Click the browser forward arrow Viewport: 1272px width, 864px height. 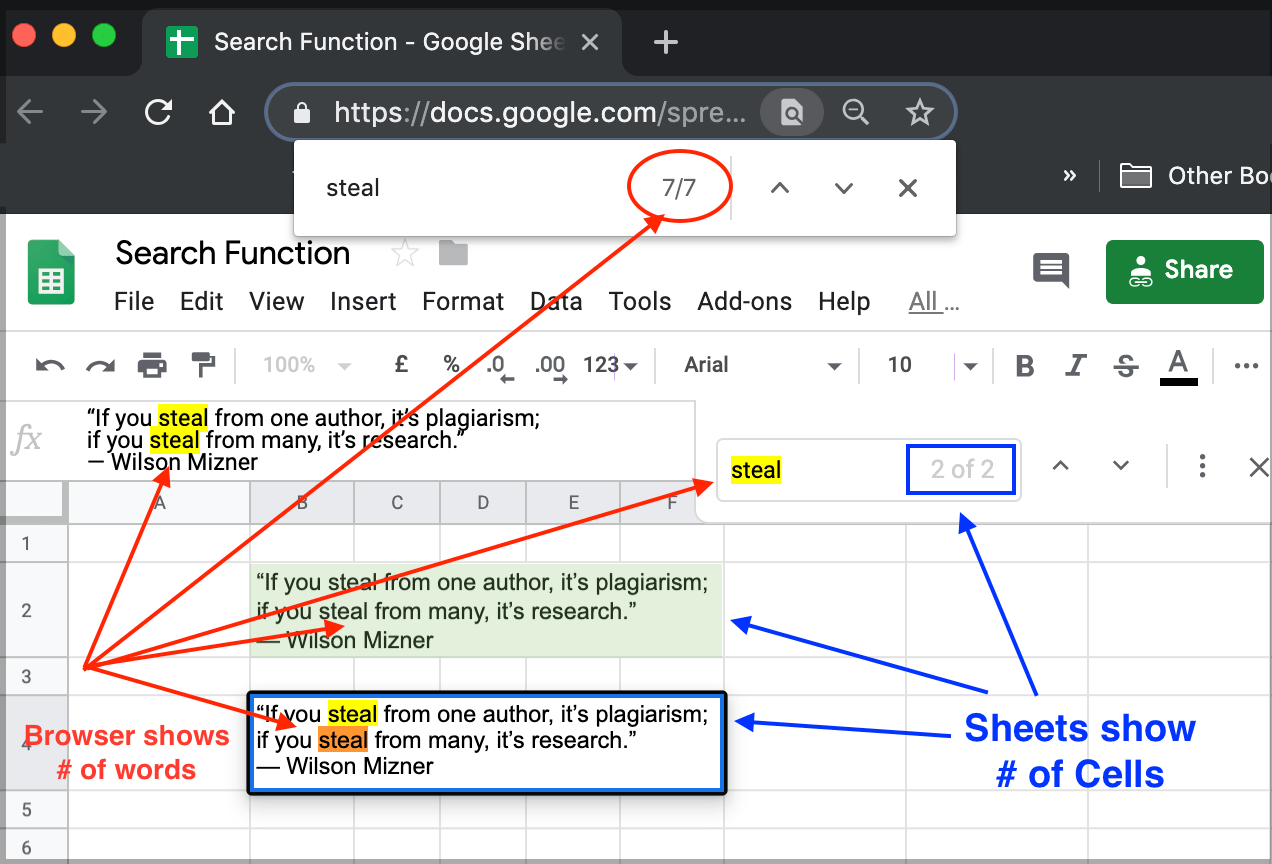click(x=94, y=112)
